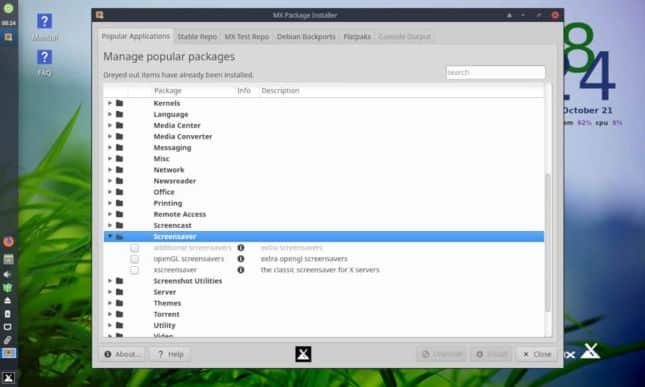Switch to the Stable Repo tab
The height and width of the screenshot is (387, 645).
point(197,37)
